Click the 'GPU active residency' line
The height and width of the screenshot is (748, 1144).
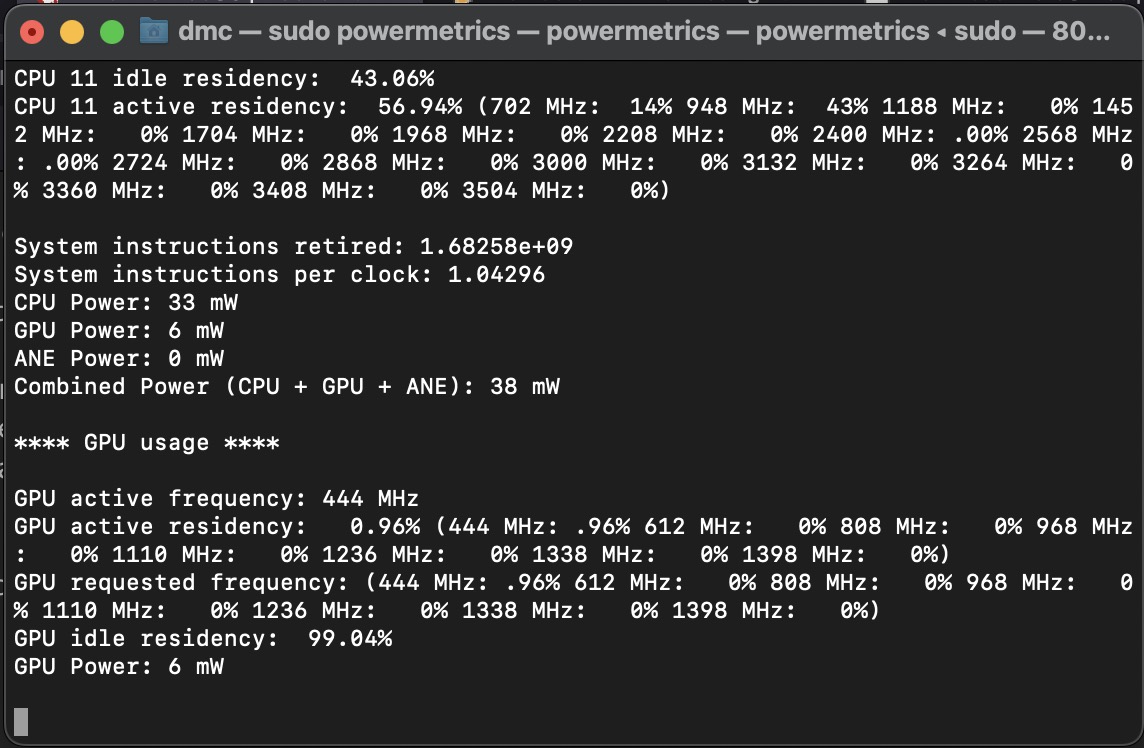coord(160,526)
